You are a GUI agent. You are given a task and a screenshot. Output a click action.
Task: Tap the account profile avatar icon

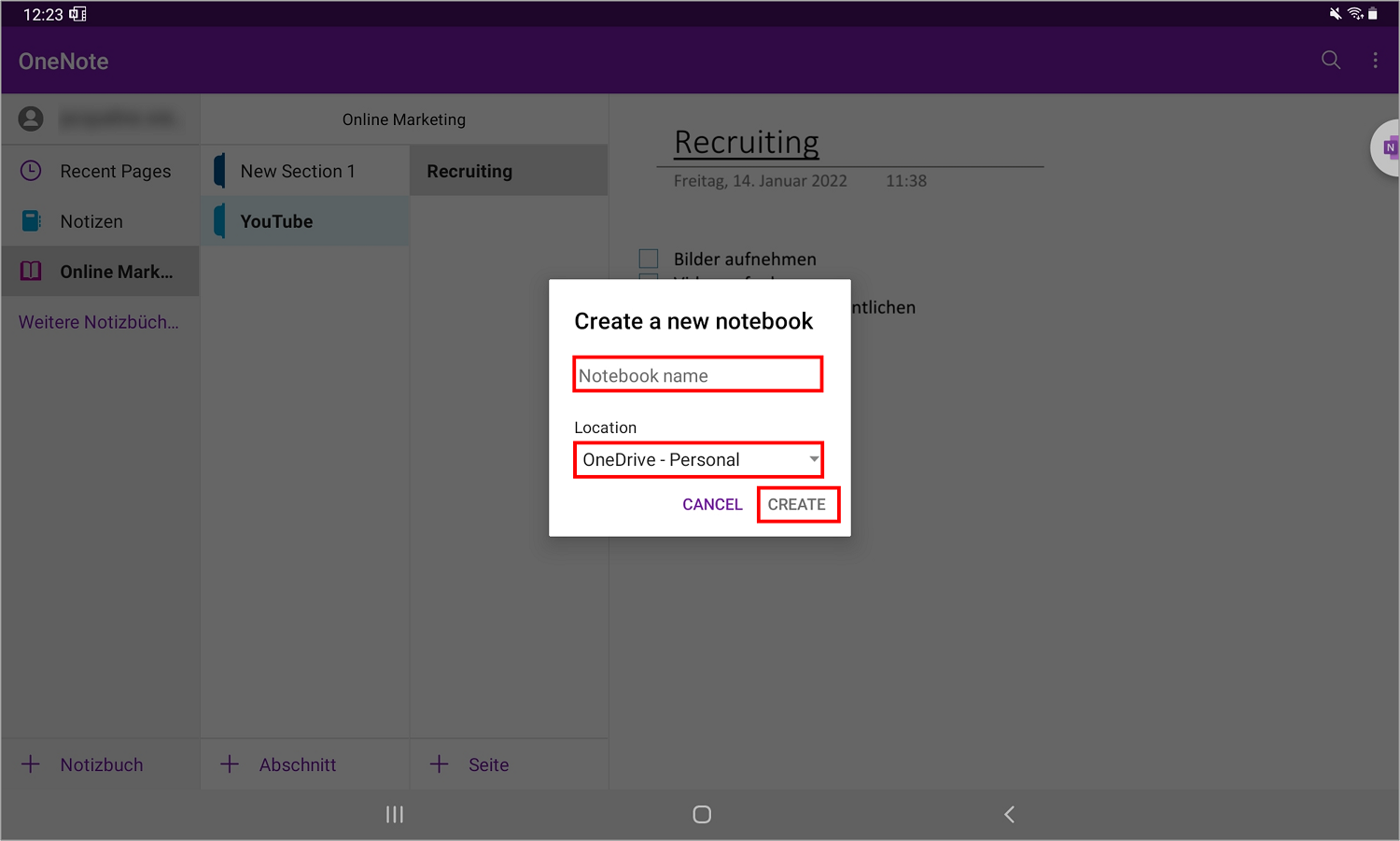[31, 119]
